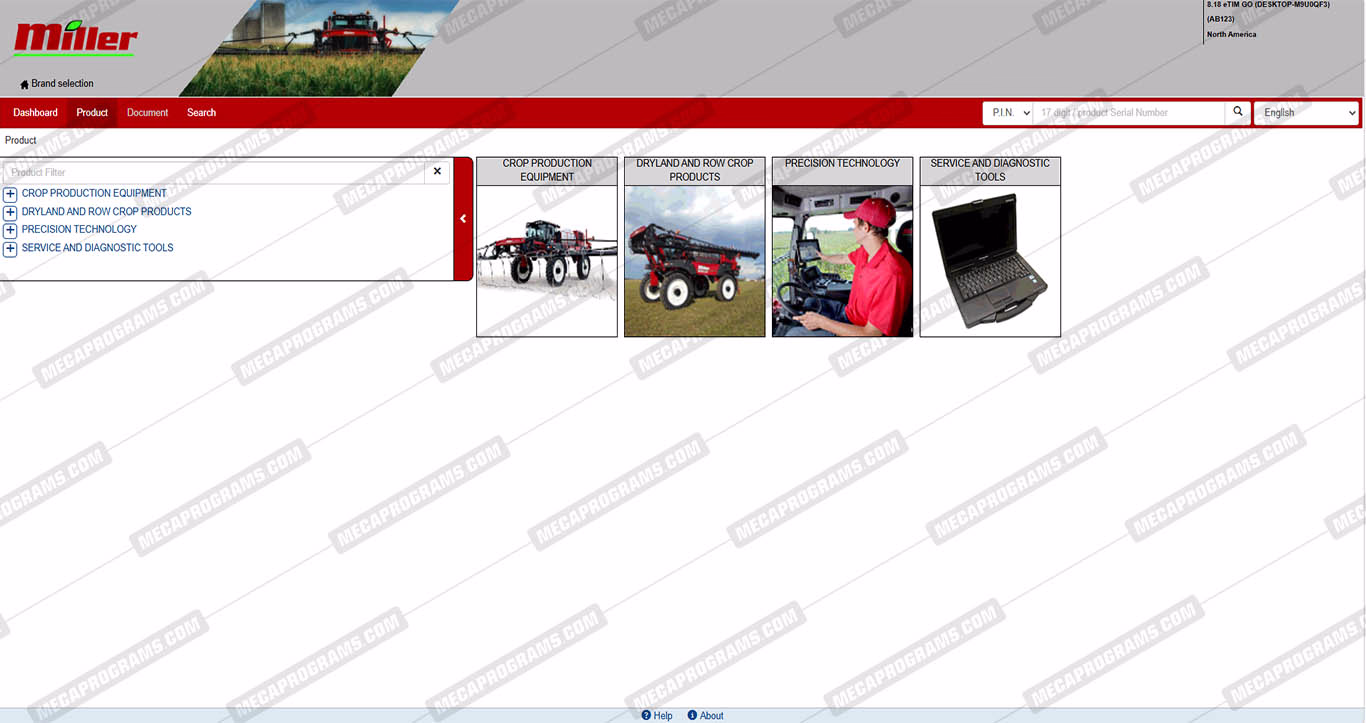Click the About info icon
Viewport: 1366px width, 723px height.
coord(692,715)
